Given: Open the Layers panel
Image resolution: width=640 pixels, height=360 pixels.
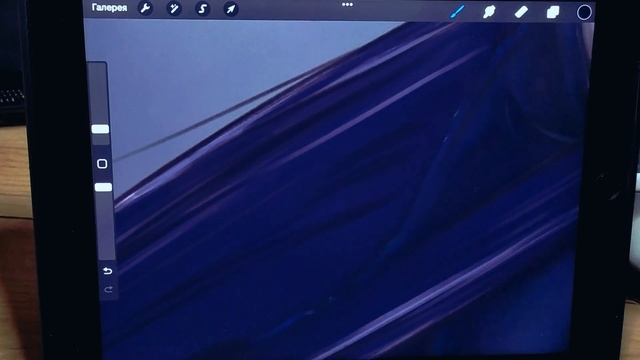Looking at the screenshot, I should click(x=553, y=12).
